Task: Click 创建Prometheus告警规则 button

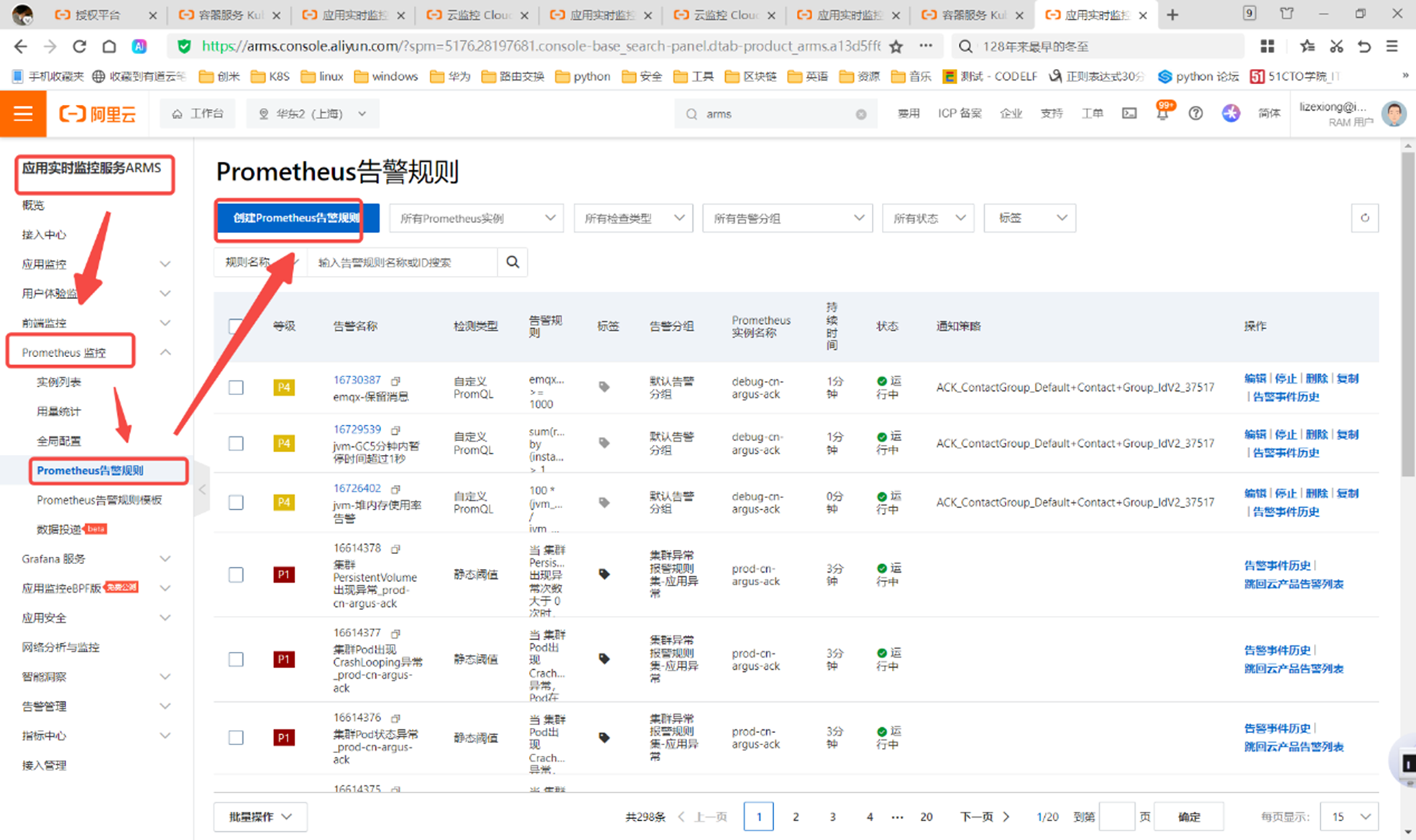Action: tap(297, 218)
